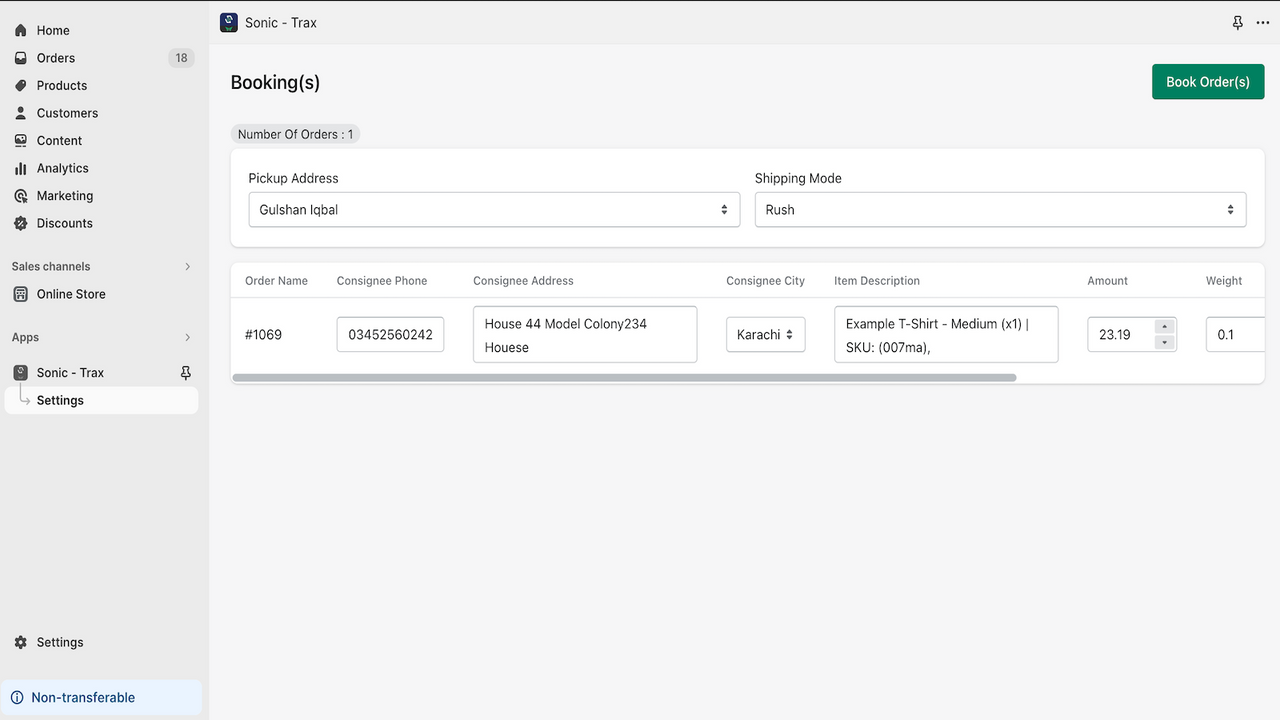Click the gear icon beside bottom Settings
This screenshot has width=1280, height=720.
tap(20, 642)
